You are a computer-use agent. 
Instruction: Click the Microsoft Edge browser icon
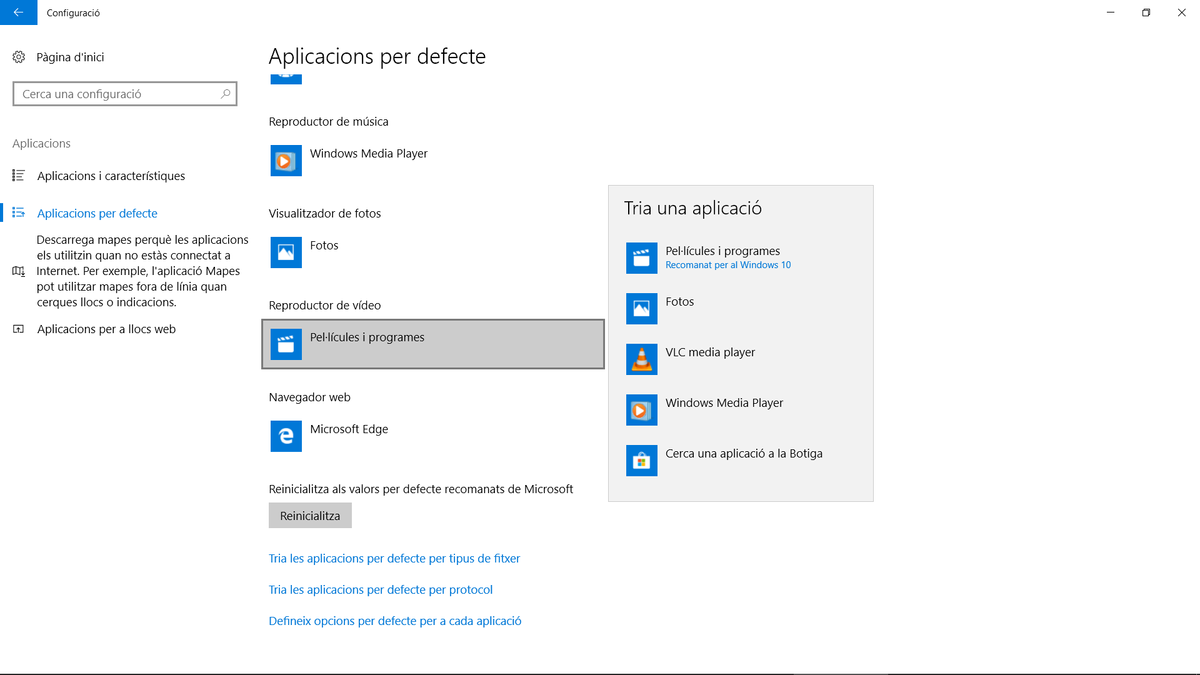(x=286, y=436)
